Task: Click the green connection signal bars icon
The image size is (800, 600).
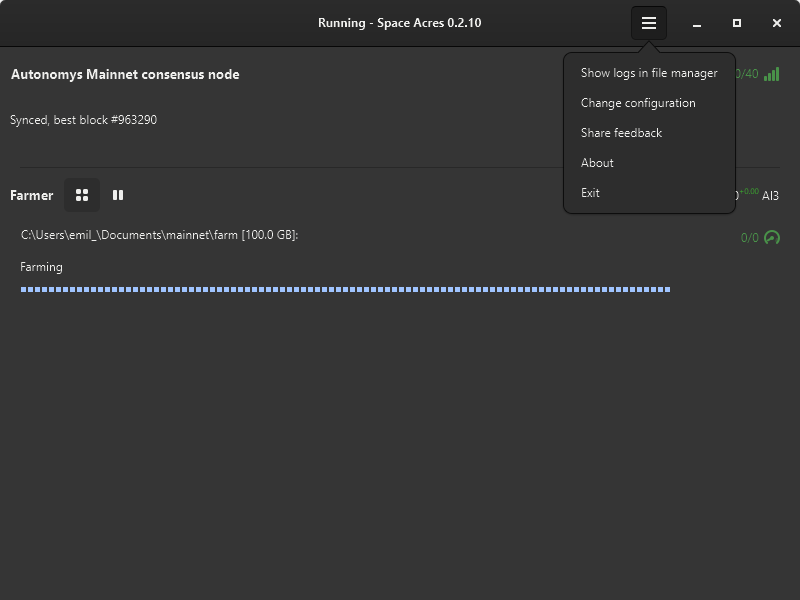Action: pos(771,74)
